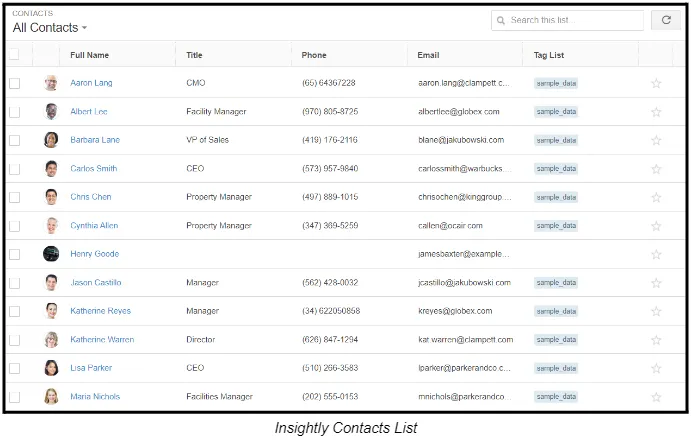Star the Katherine Reyes row
The image size is (691, 441).
point(656,311)
